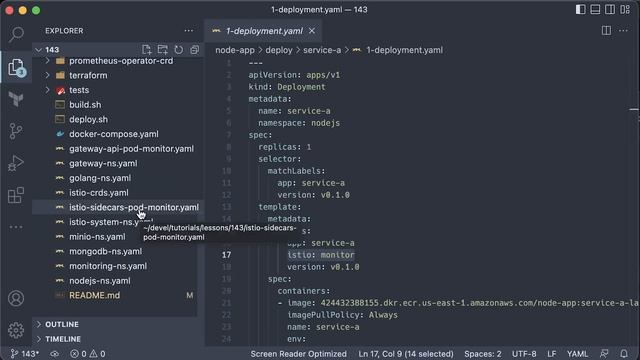Image resolution: width=640 pixels, height=360 pixels.
Task: Change indentation via Spaces: 2
Action: coord(482,353)
